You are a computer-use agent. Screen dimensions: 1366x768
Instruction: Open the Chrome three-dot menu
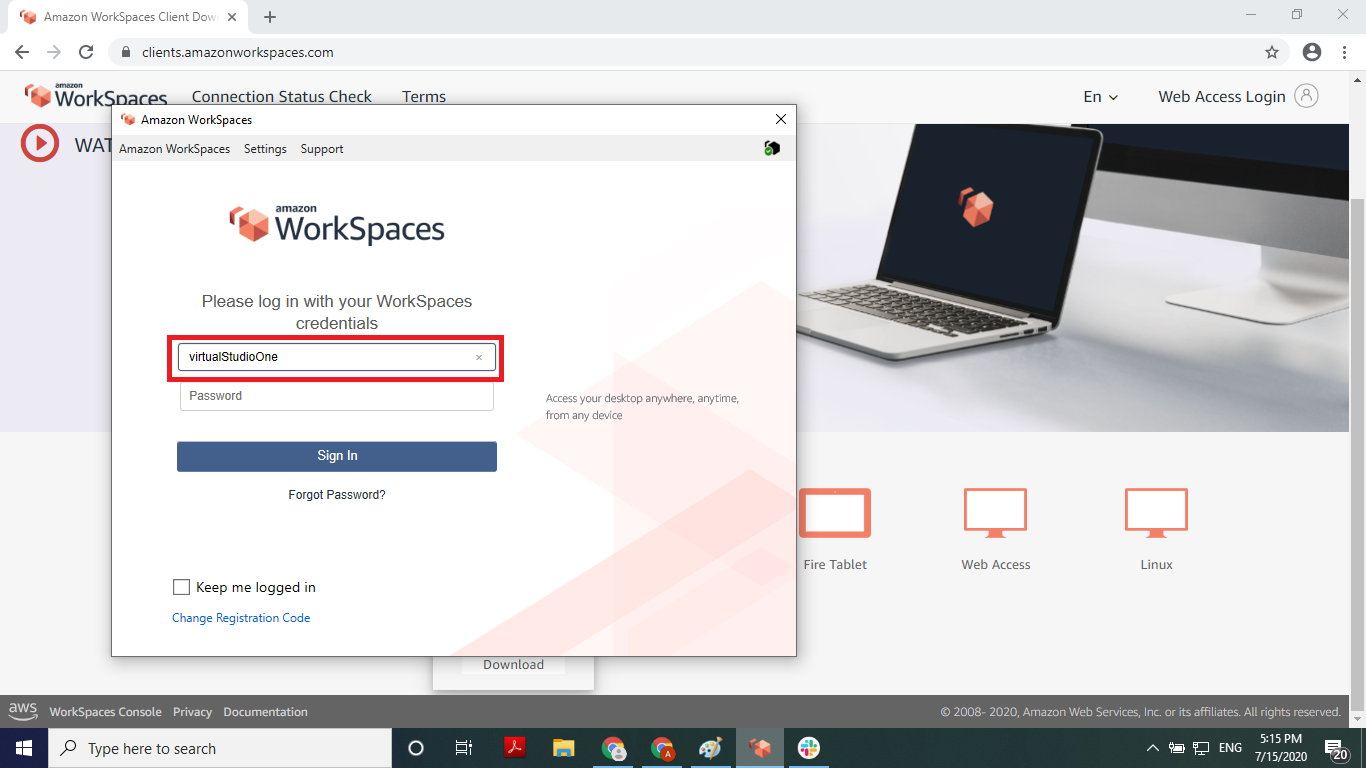[1345, 52]
